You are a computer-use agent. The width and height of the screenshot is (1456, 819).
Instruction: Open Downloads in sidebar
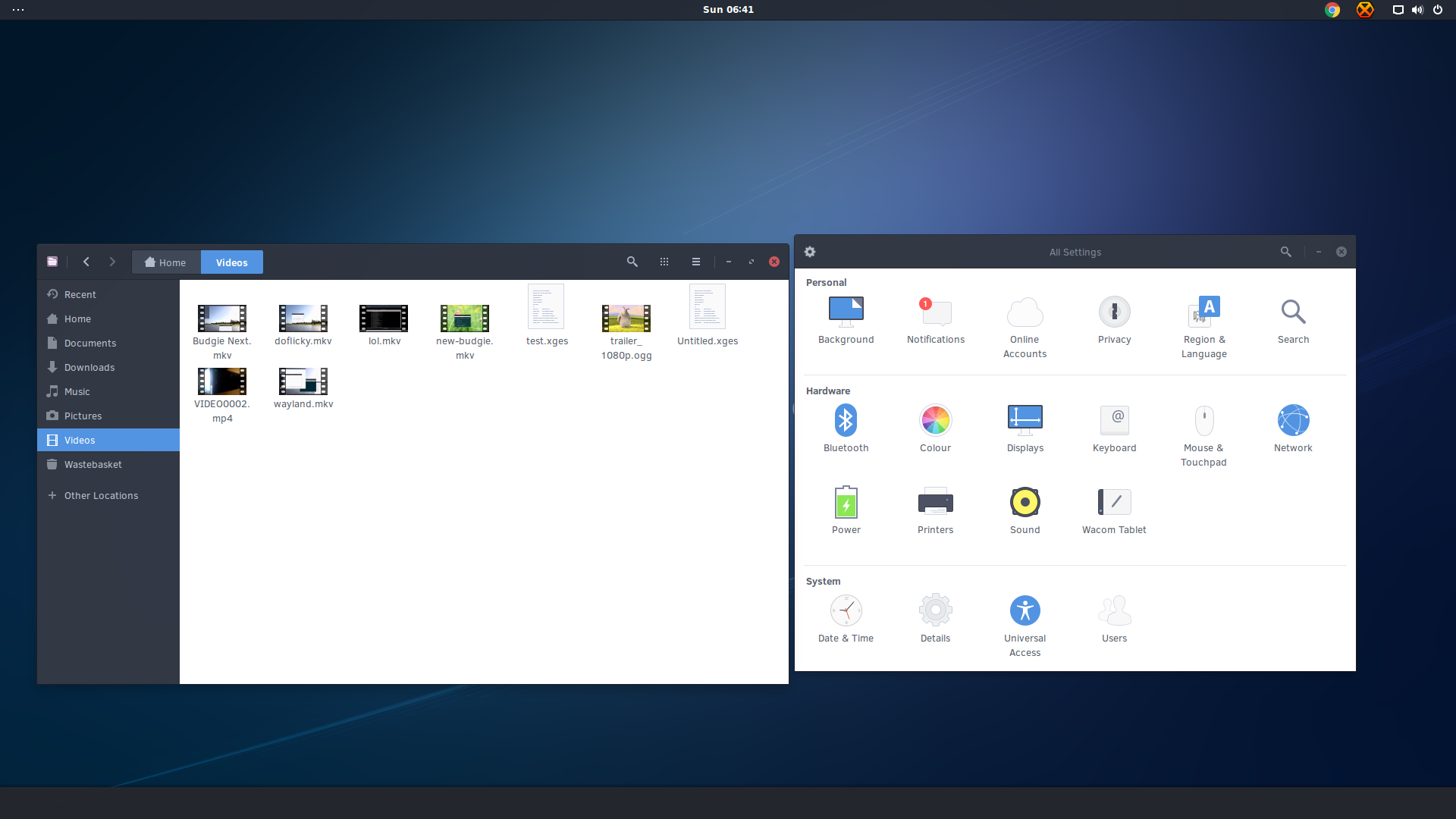click(x=108, y=367)
